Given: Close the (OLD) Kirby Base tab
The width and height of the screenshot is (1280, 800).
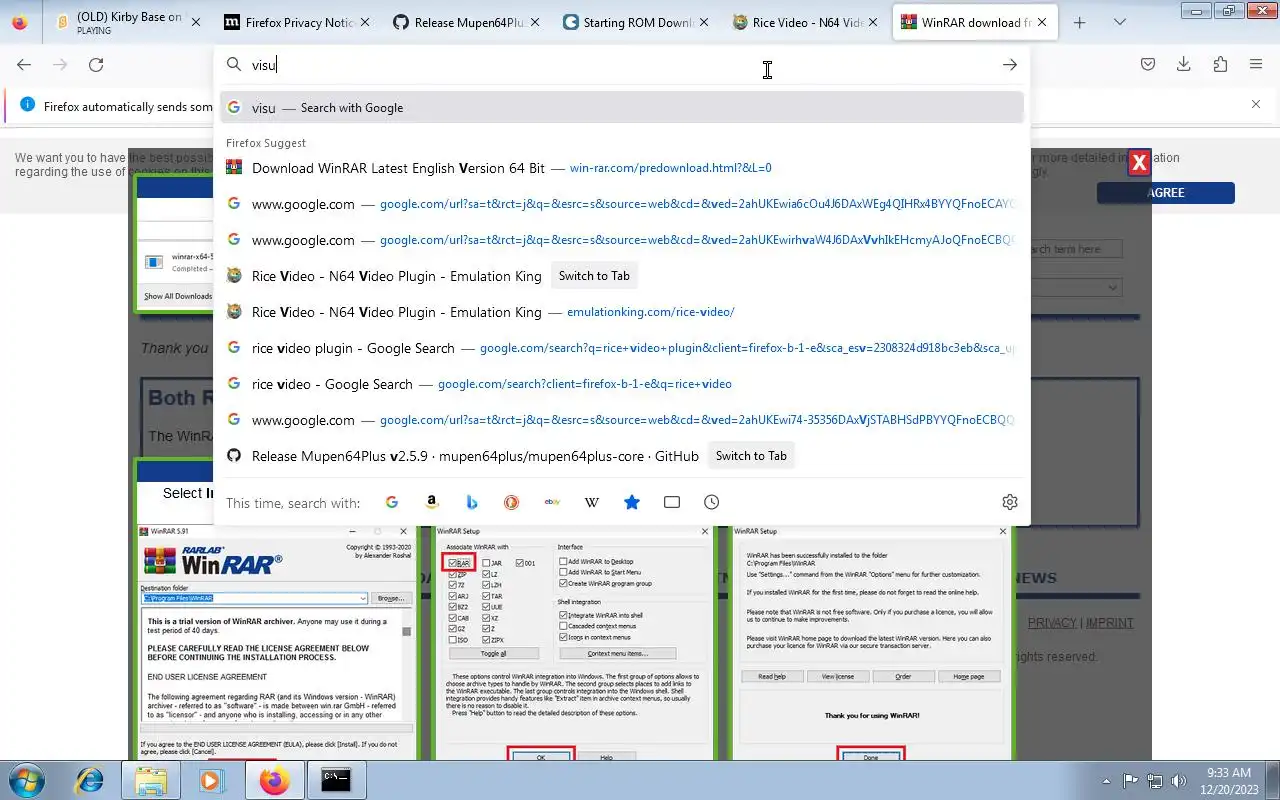Looking at the screenshot, I should 195,22.
